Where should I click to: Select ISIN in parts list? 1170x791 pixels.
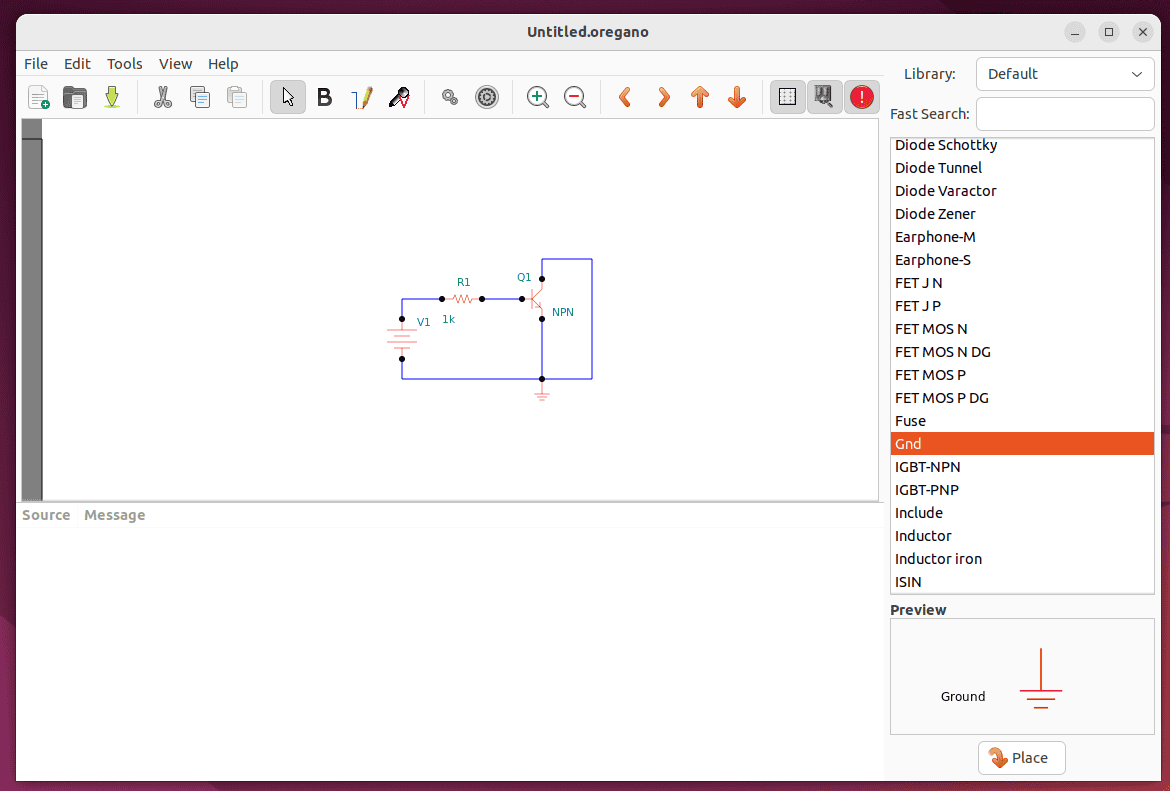[x=1022, y=582]
